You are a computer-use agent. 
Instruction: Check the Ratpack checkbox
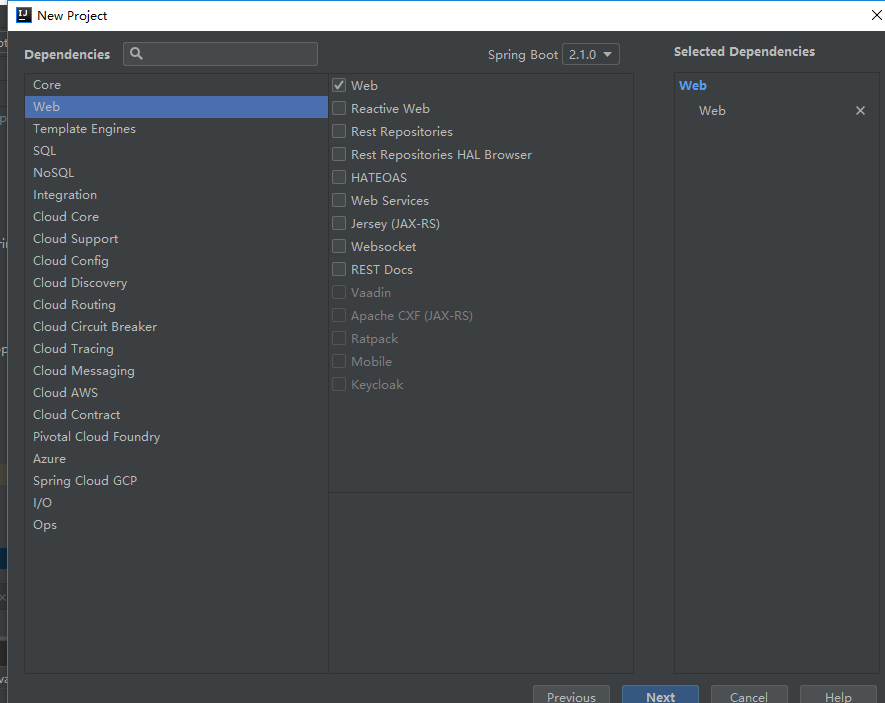click(x=339, y=339)
